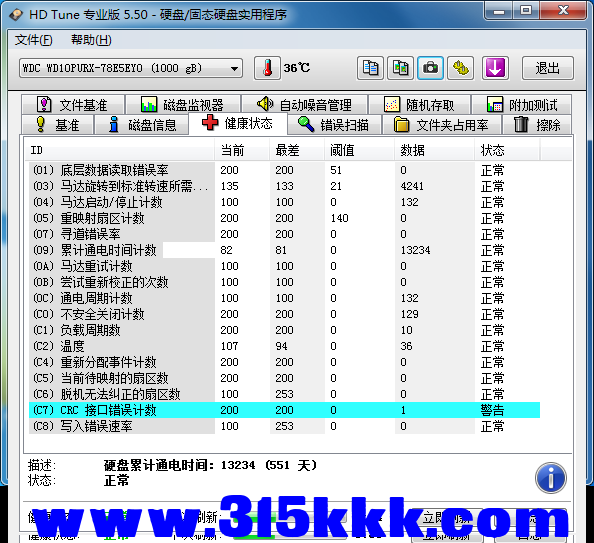Switch to the 文件夹占用率 tab

(442, 125)
